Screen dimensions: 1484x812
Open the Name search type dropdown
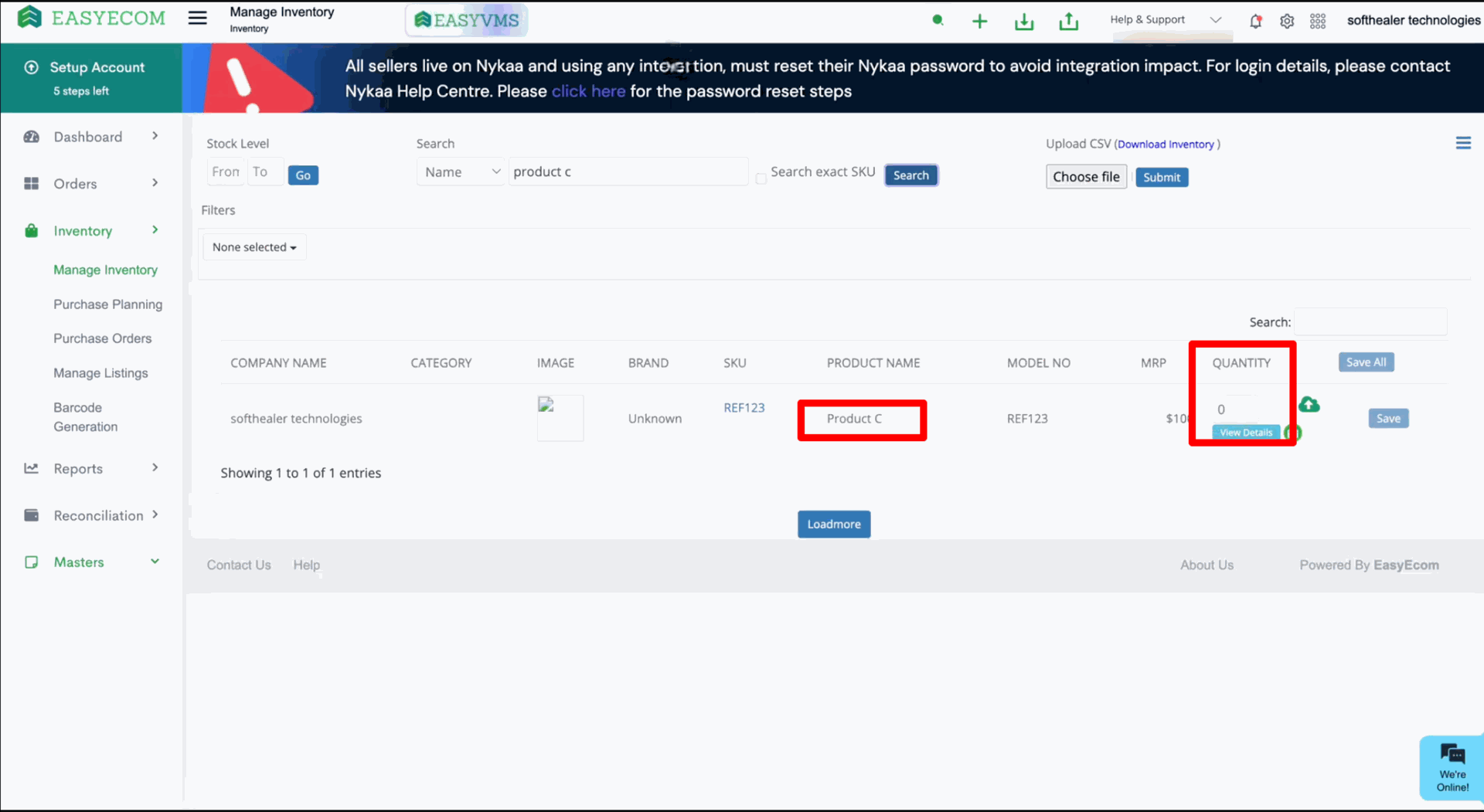pos(461,172)
